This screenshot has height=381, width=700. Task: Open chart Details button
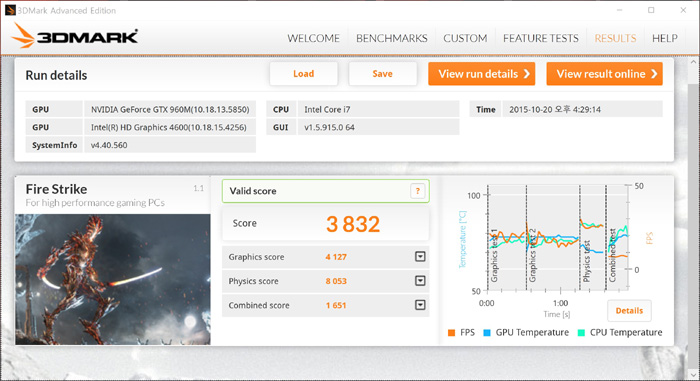click(629, 311)
